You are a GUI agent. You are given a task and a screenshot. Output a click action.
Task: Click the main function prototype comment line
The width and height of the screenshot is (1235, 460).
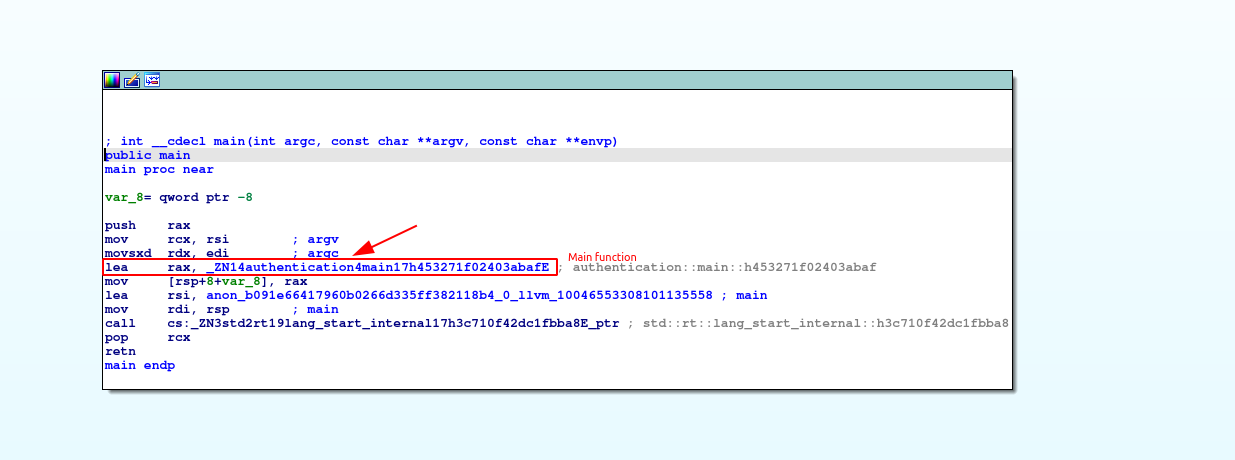tap(361, 141)
